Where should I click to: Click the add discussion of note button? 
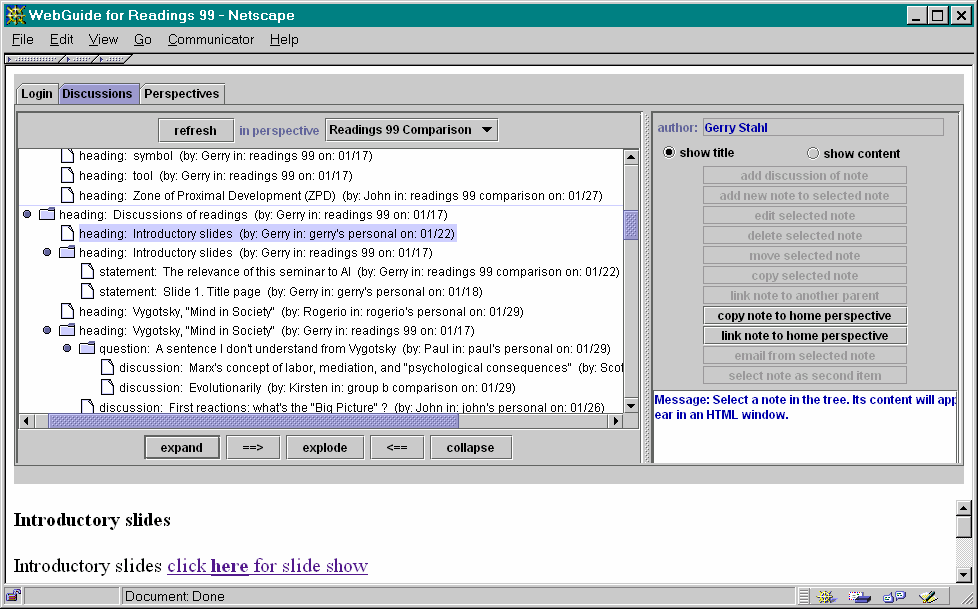[x=805, y=176]
